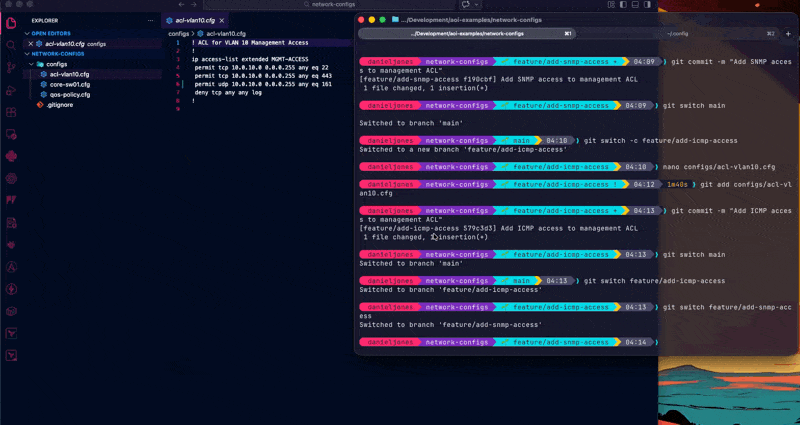Select the acl-vlan10.cfg editor tab
Screen dimensions: 800x425
point(194,20)
